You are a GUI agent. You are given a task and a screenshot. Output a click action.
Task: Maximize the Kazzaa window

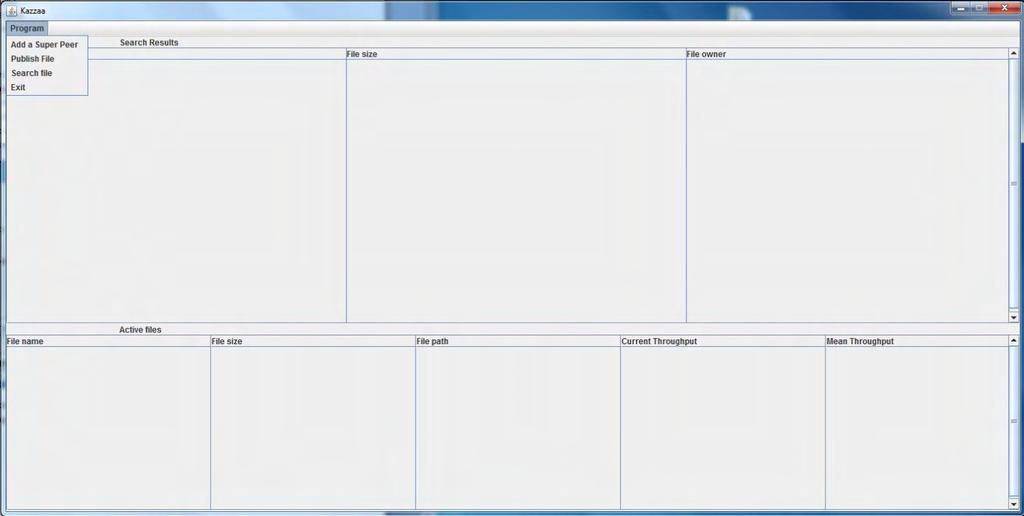pyautogui.click(x=979, y=8)
